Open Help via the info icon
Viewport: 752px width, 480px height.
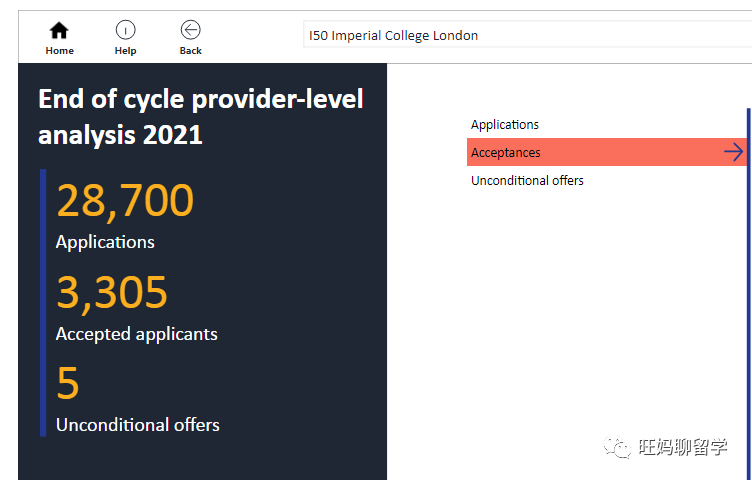125,31
